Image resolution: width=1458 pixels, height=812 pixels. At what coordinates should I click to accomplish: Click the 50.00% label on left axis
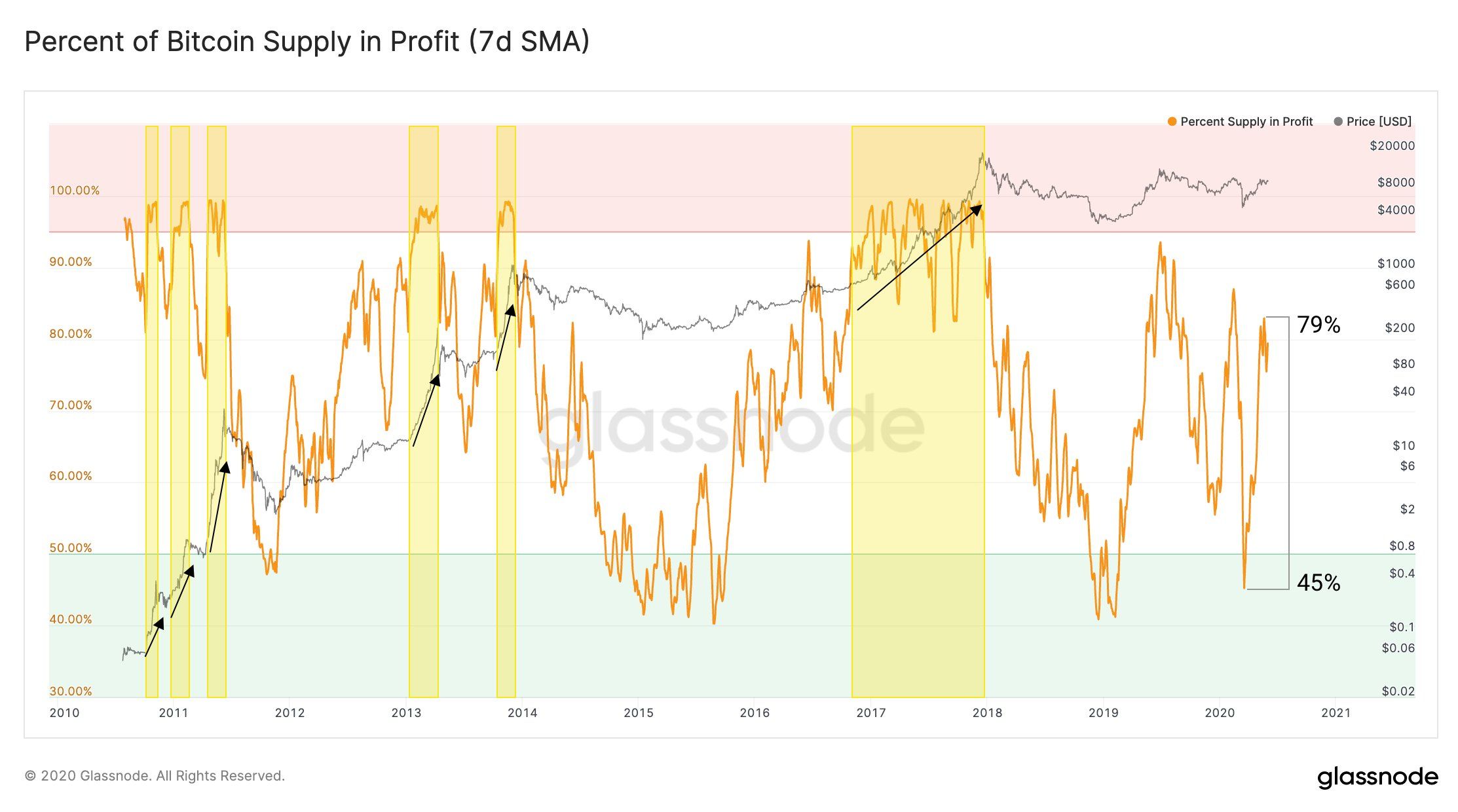(71, 548)
